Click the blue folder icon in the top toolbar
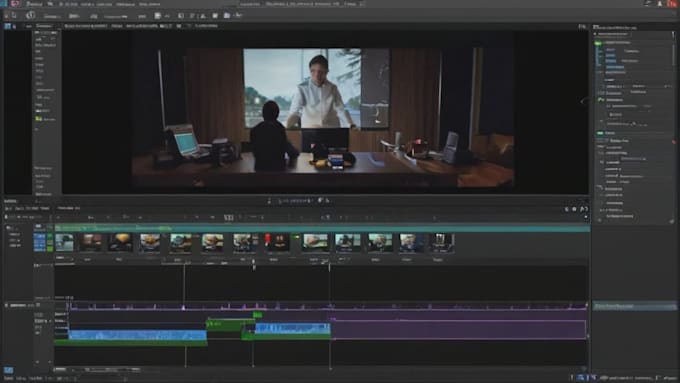The height and width of the screenshot is (383, 680). pos(227,16)
